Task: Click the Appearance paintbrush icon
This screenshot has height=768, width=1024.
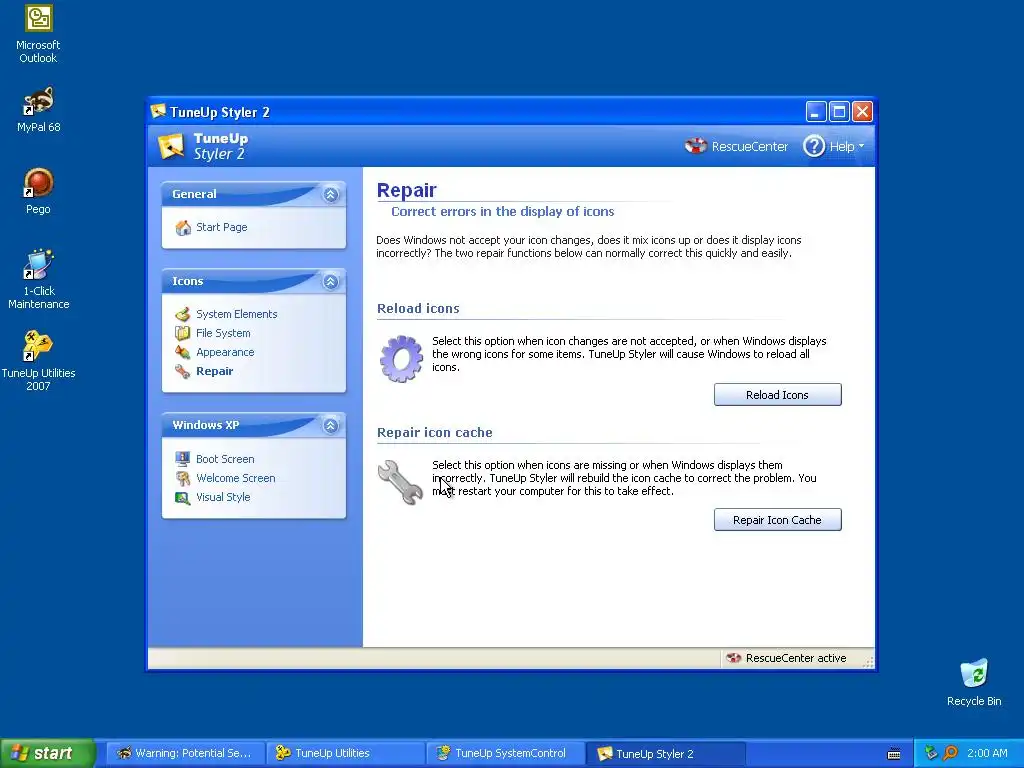Action: point(183,352)
